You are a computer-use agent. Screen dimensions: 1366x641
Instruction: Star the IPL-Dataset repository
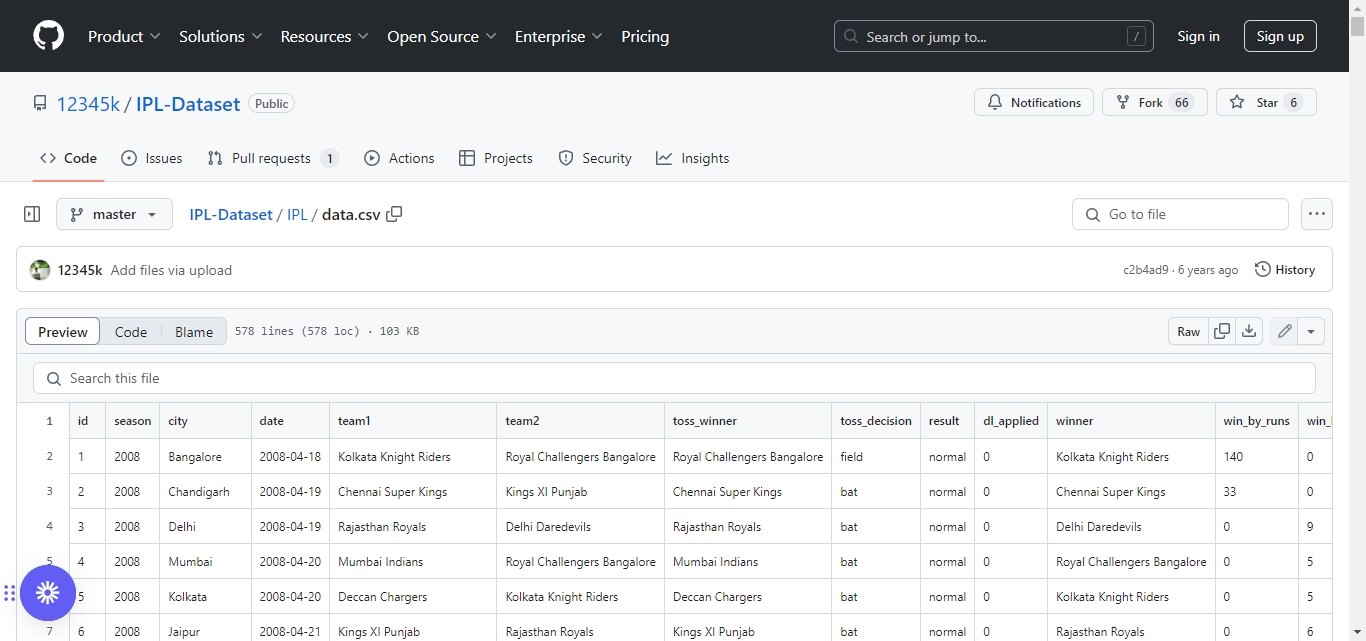tap(1266, 103)
